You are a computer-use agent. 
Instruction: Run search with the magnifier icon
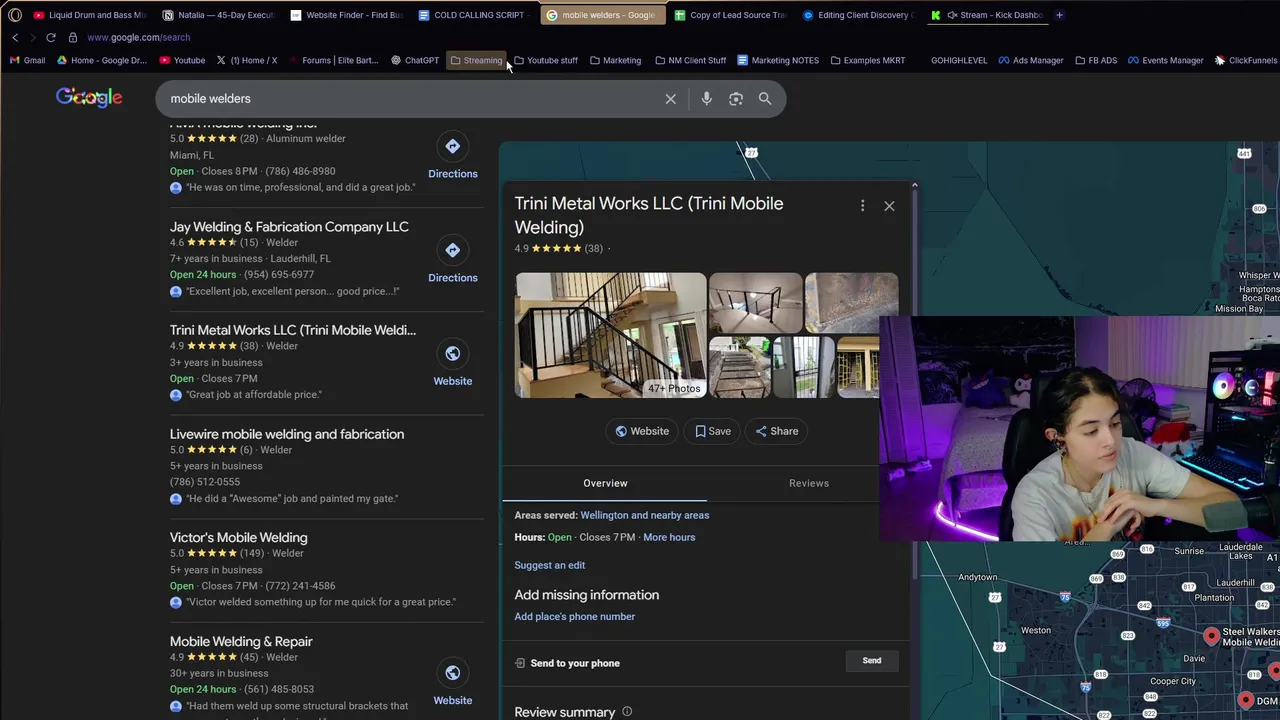pyautogui.click(x=765, y=99)
